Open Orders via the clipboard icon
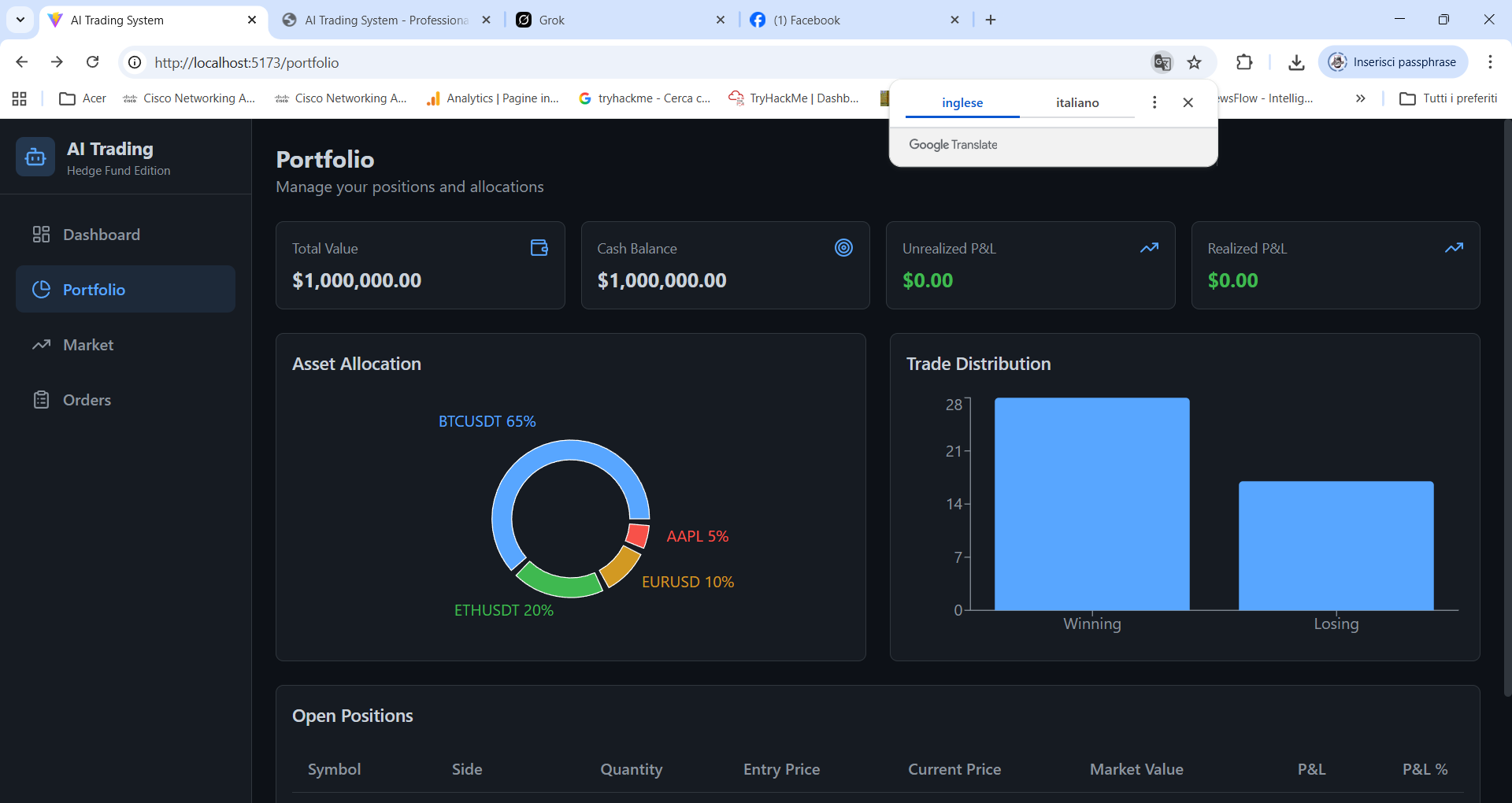This screenshot has height=803, width=1512. [x=42, y=399]
